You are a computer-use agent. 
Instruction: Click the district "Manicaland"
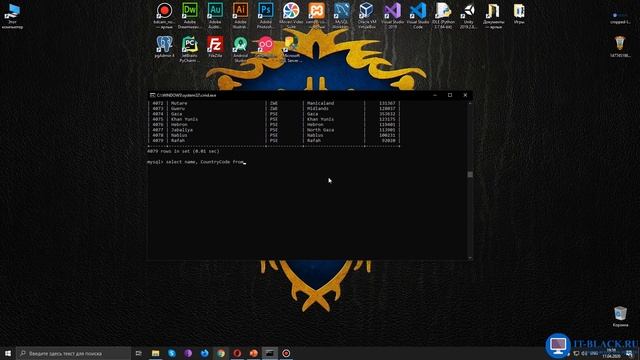(320, 103)
